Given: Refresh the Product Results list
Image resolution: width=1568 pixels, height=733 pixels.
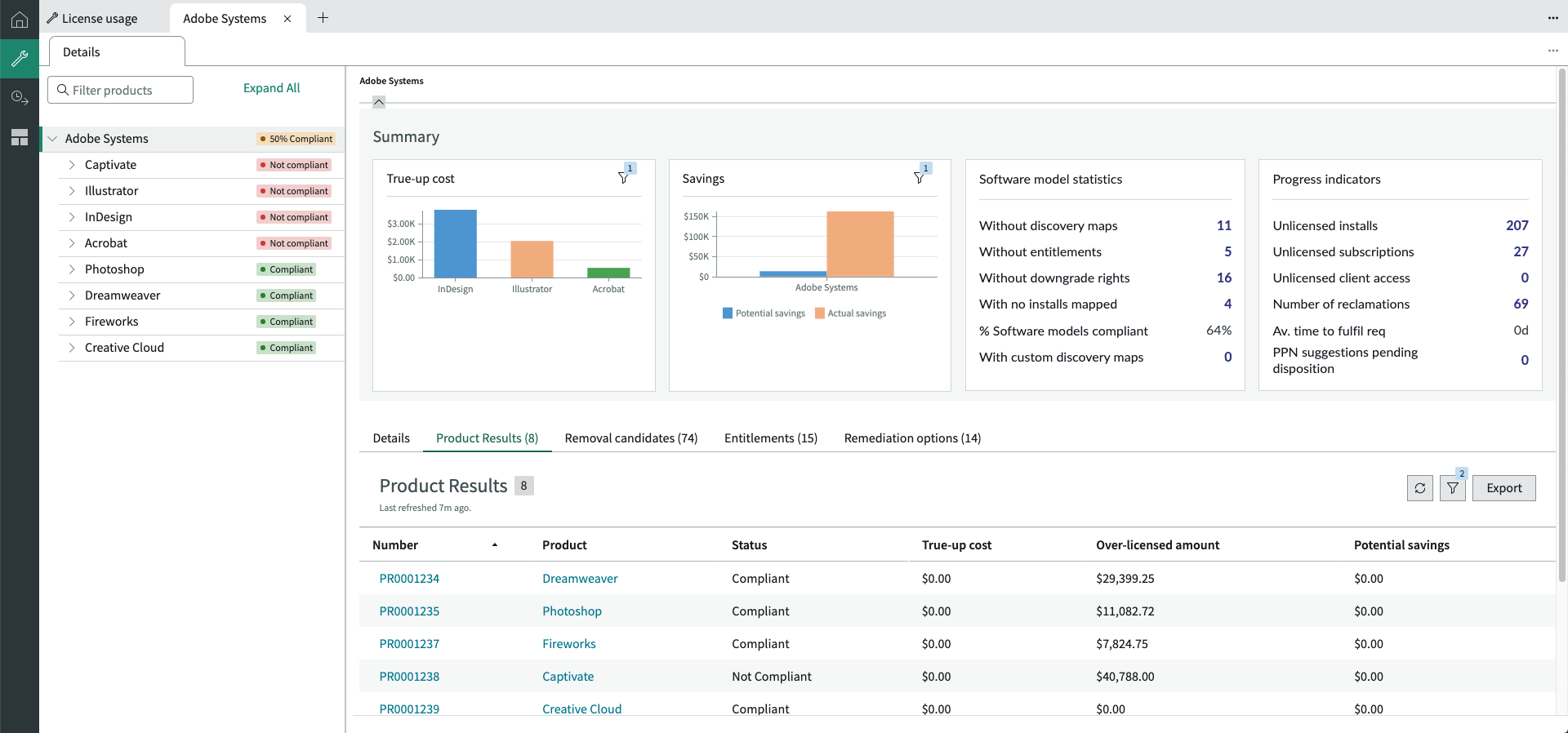Looking at the screenshot, I should [x=1420, y=488].
